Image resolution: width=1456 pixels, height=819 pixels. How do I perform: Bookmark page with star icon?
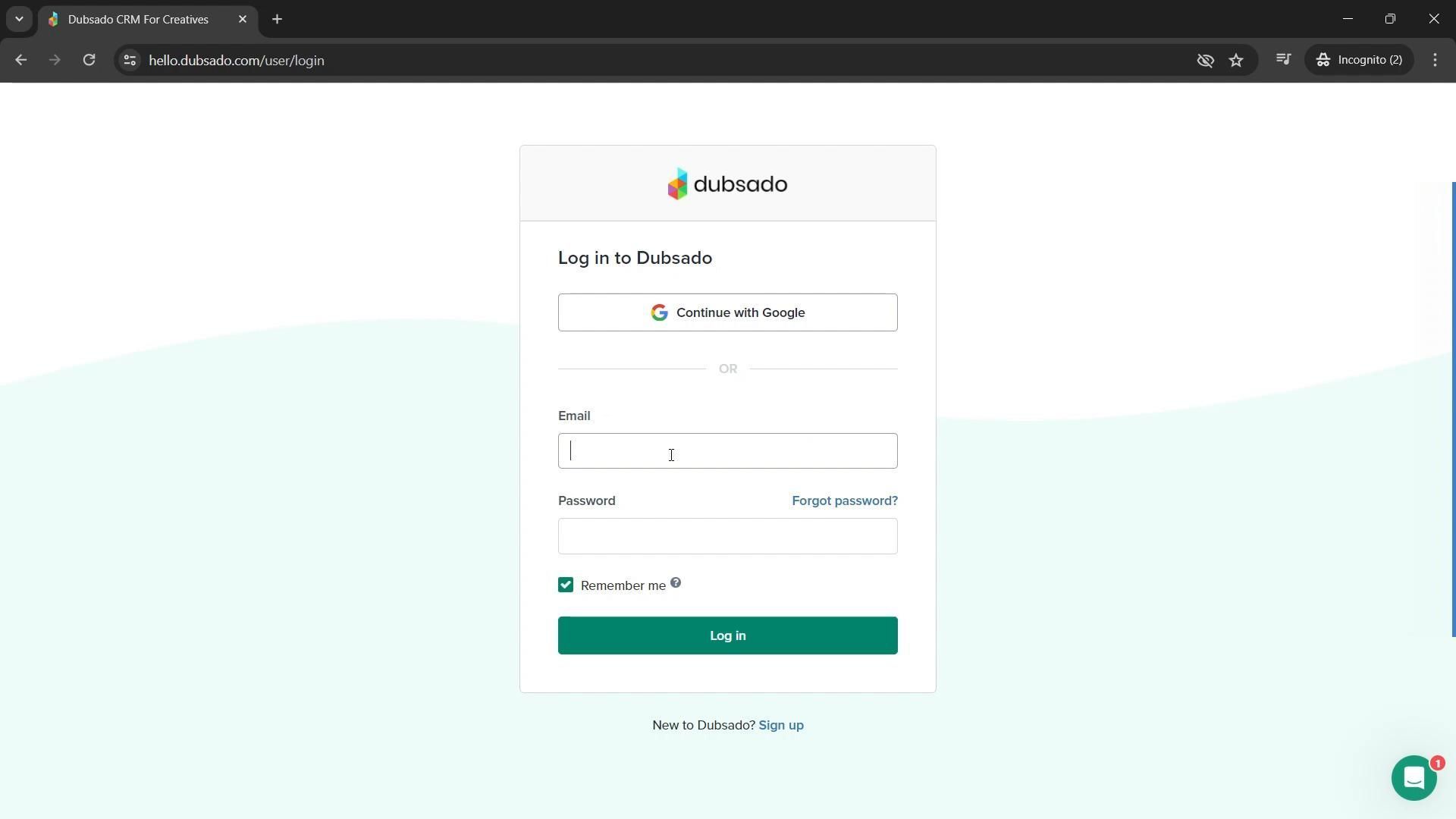coord(1236,60)
